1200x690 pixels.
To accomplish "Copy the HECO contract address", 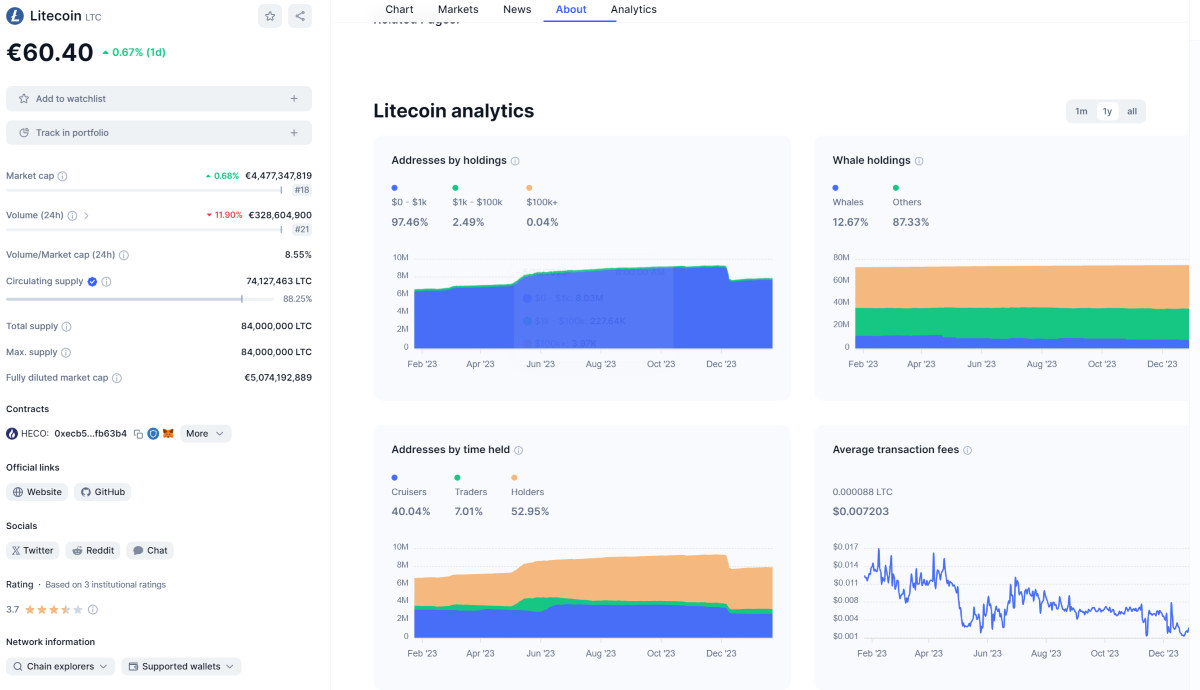I will (138, 434).
